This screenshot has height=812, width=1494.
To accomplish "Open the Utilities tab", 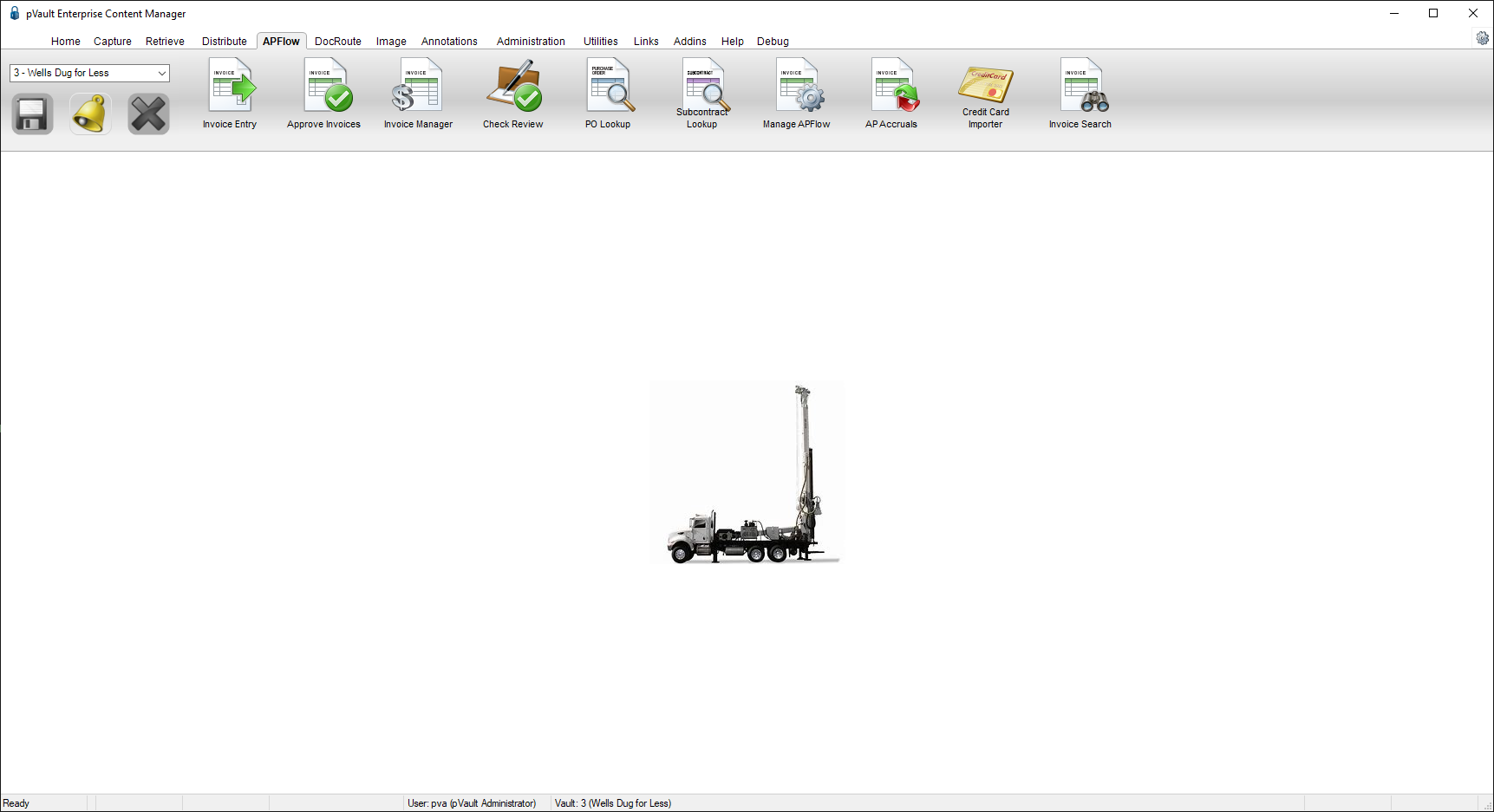I will coord(601,41).
